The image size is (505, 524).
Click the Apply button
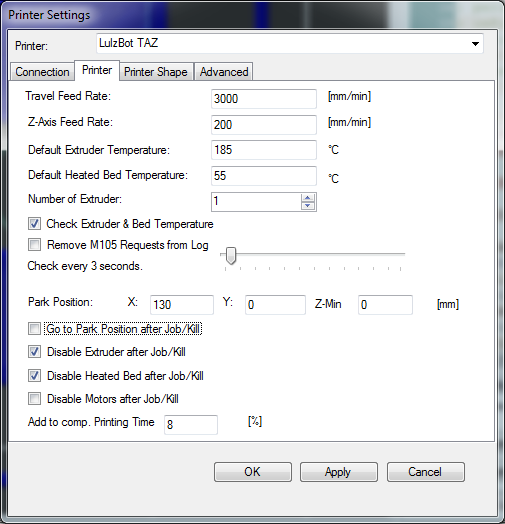click(339, 472)
